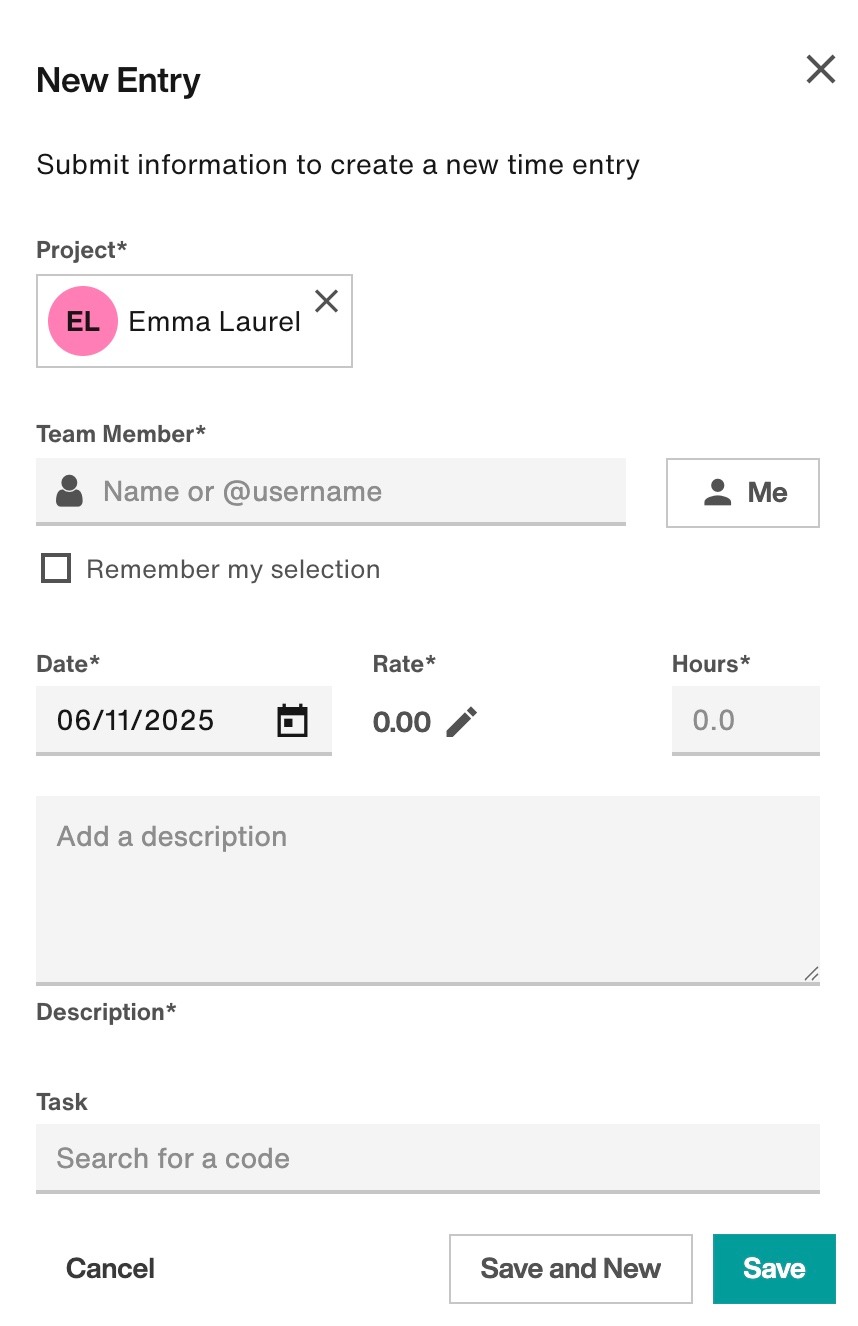Close the New Entry dialog
The image size is (858, 1326).
(x=820, y=69)
